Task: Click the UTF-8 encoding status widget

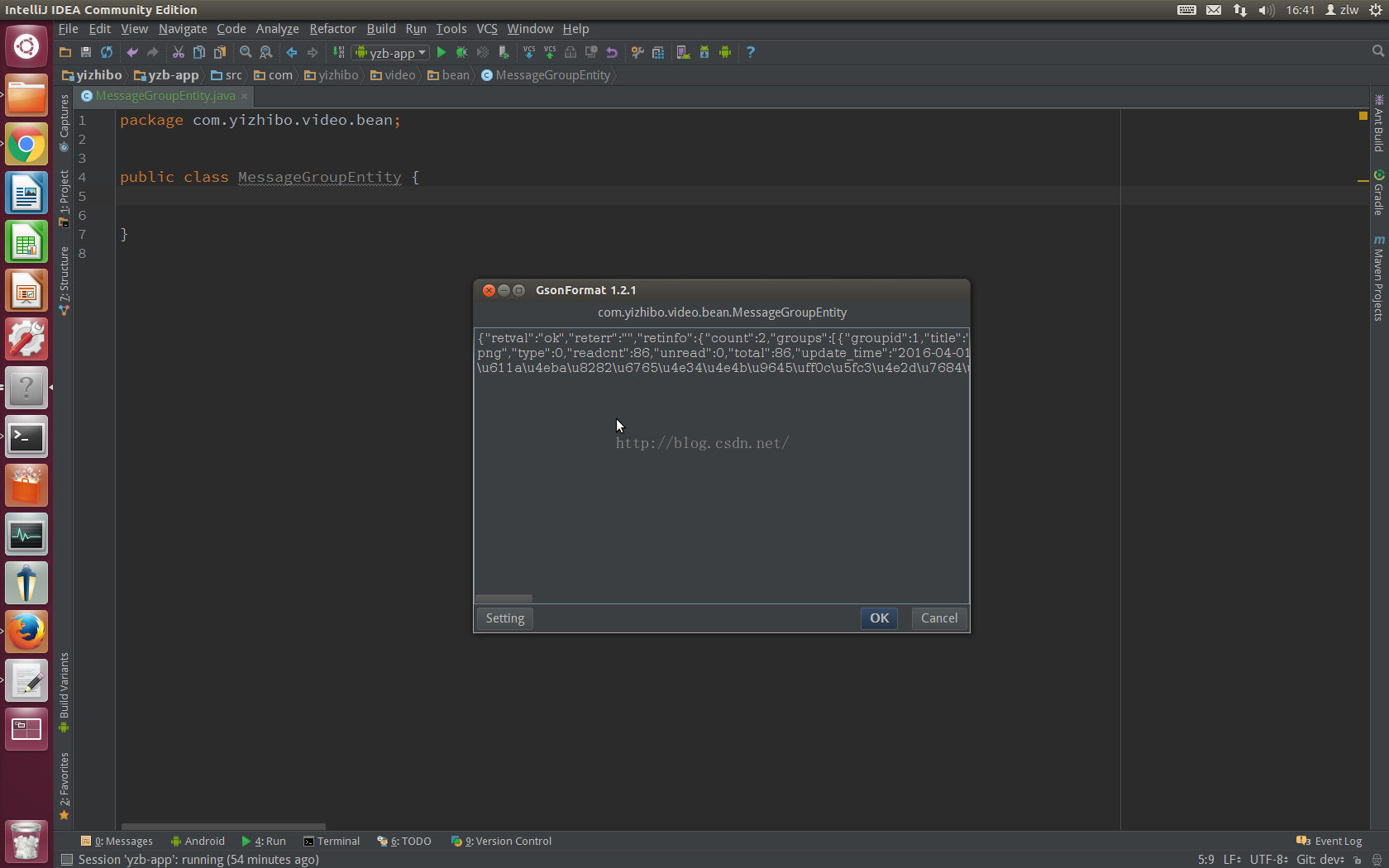Action: point(1268,859)
